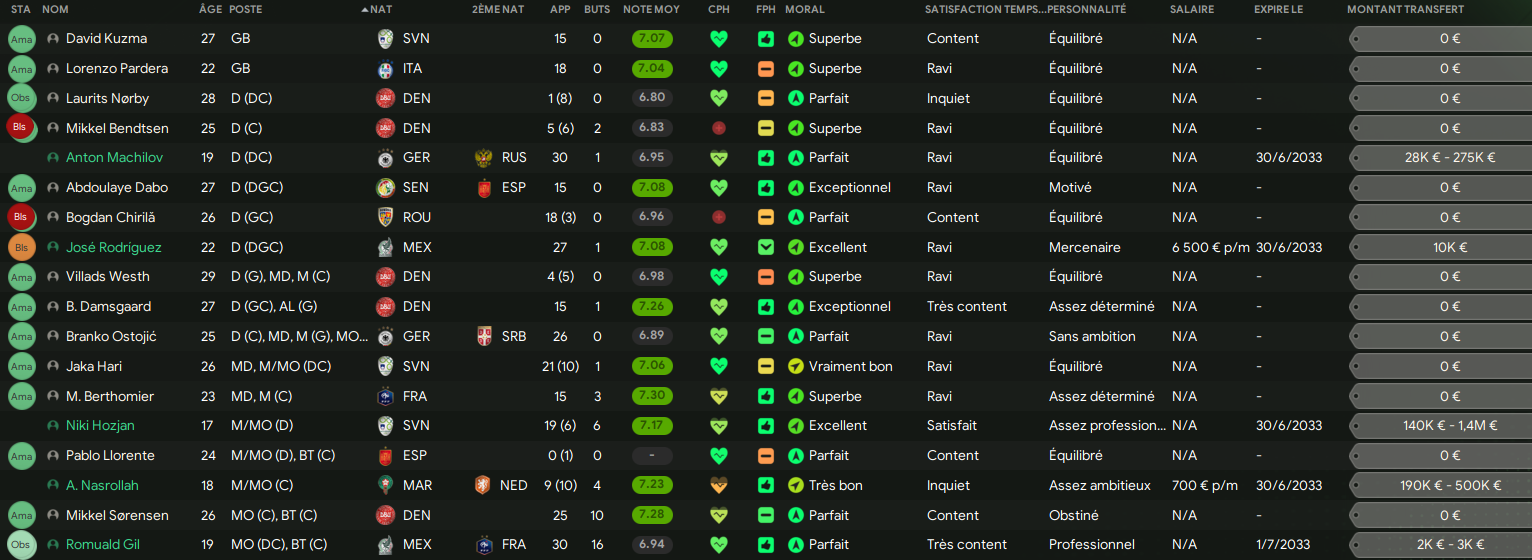
Task: Click the red injury condition icon for Bogdan Chirilă
Action: pos(718,217)
